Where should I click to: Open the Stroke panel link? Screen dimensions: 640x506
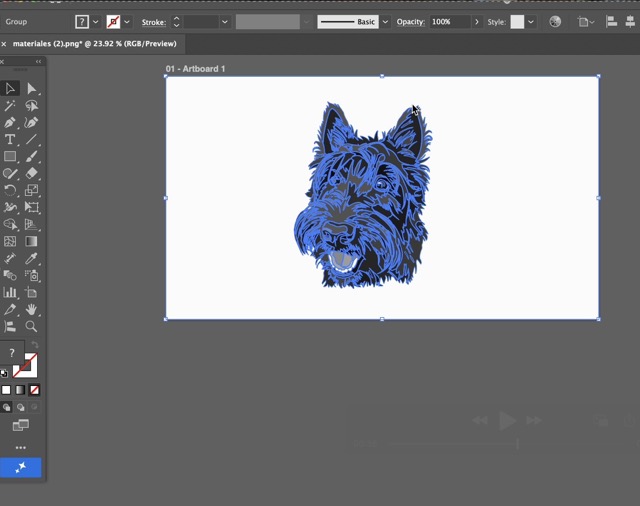[154, 22]
